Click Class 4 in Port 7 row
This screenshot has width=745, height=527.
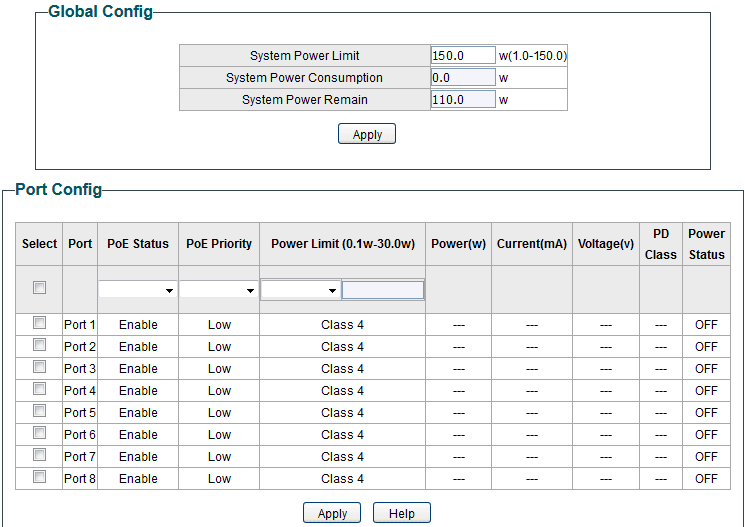[342, 456]
